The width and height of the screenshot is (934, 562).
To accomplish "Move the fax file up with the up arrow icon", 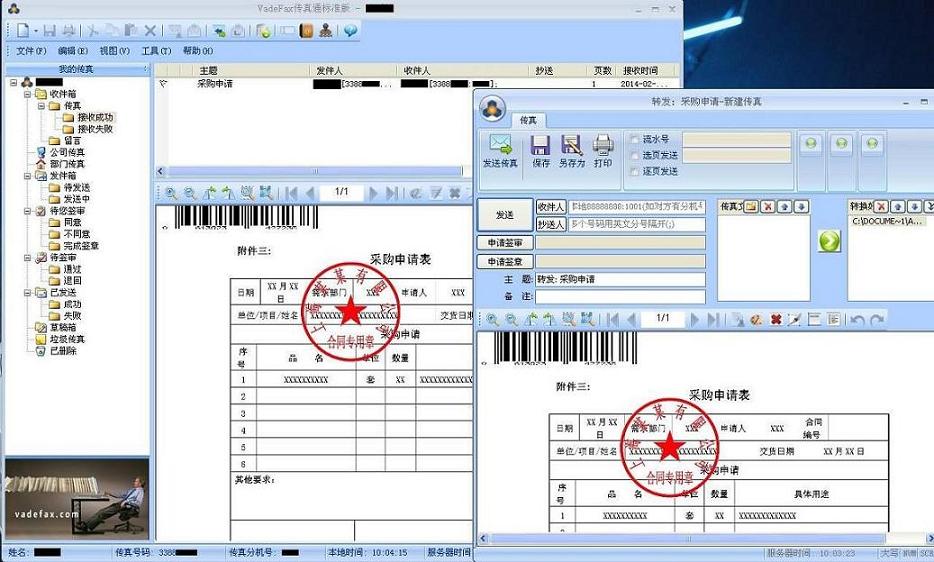I will (784, 206).
